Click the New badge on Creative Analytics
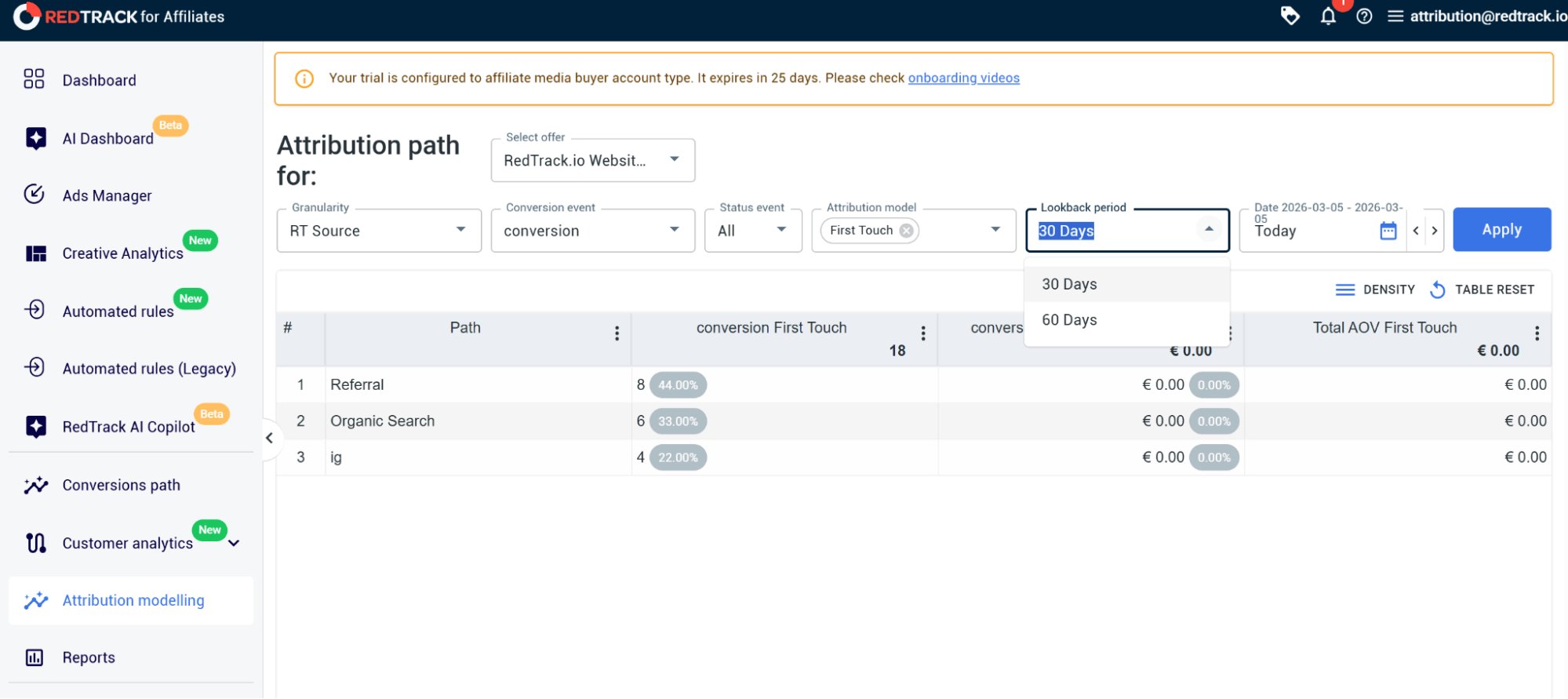 pos(200,240)
